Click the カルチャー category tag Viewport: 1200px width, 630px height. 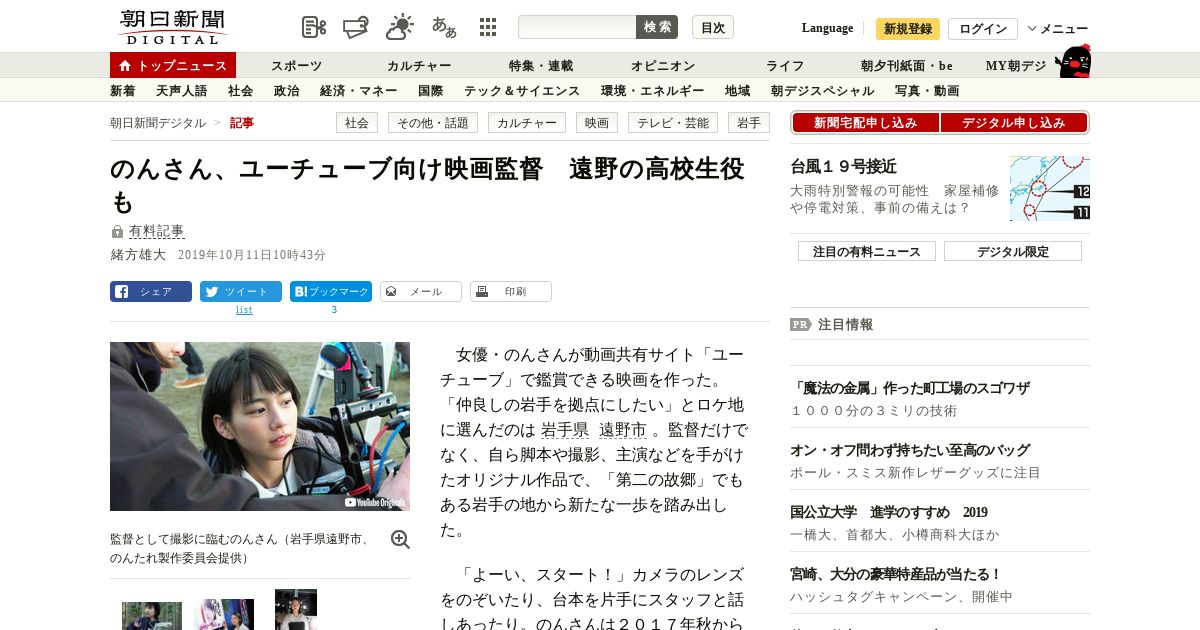[527, 123]
